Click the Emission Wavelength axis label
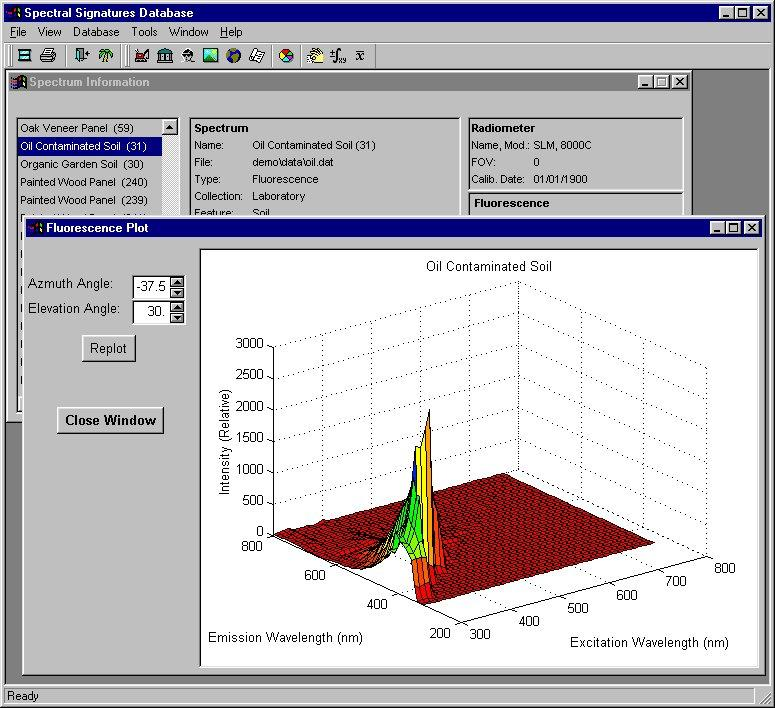The image size is (775, 708). point(285,638)
